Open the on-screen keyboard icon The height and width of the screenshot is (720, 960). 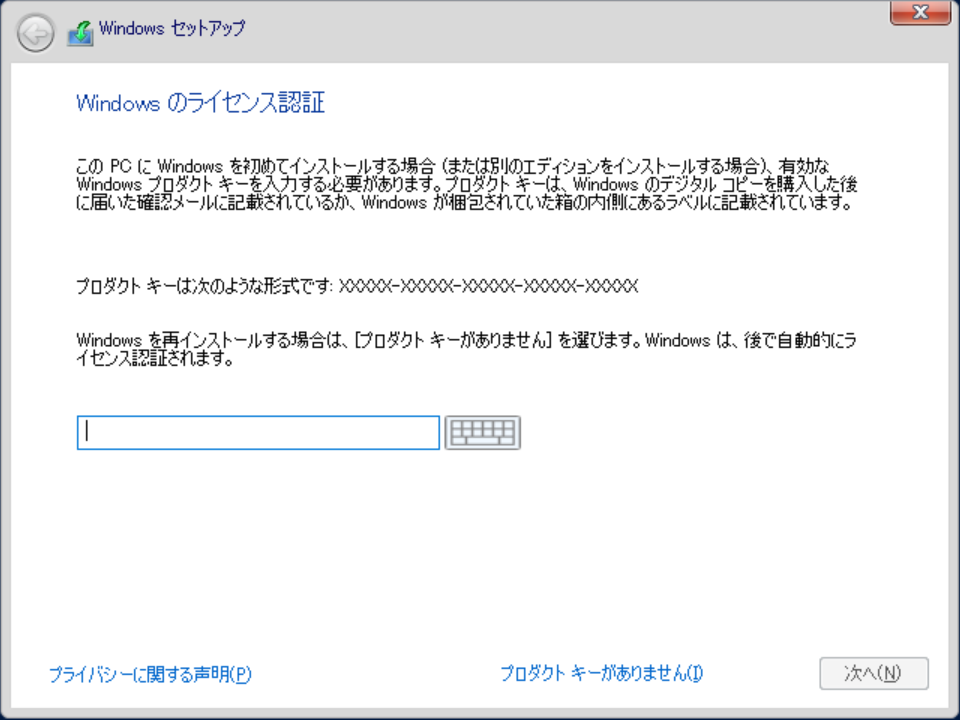482,432
